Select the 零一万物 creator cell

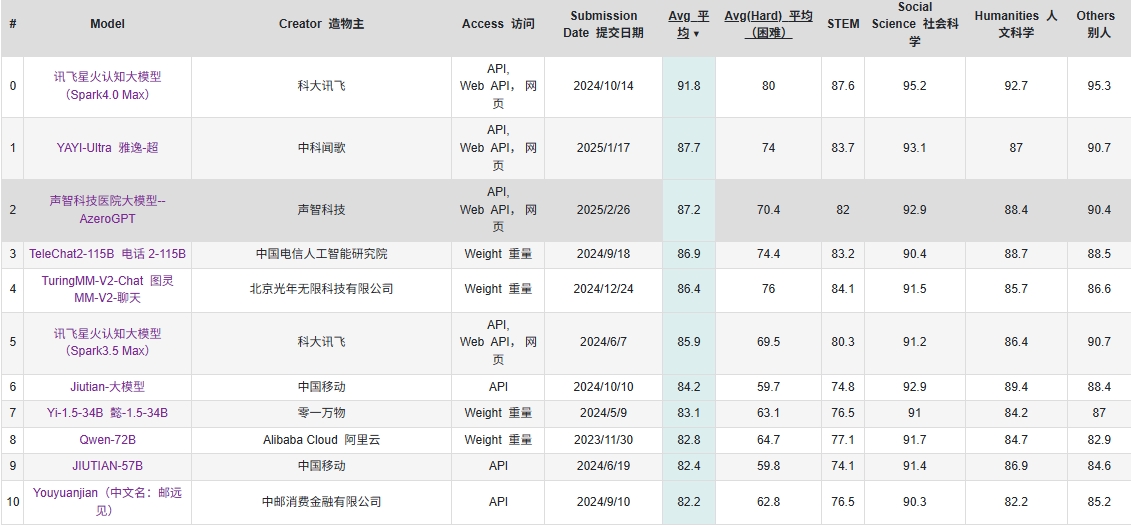pos(322,413)
